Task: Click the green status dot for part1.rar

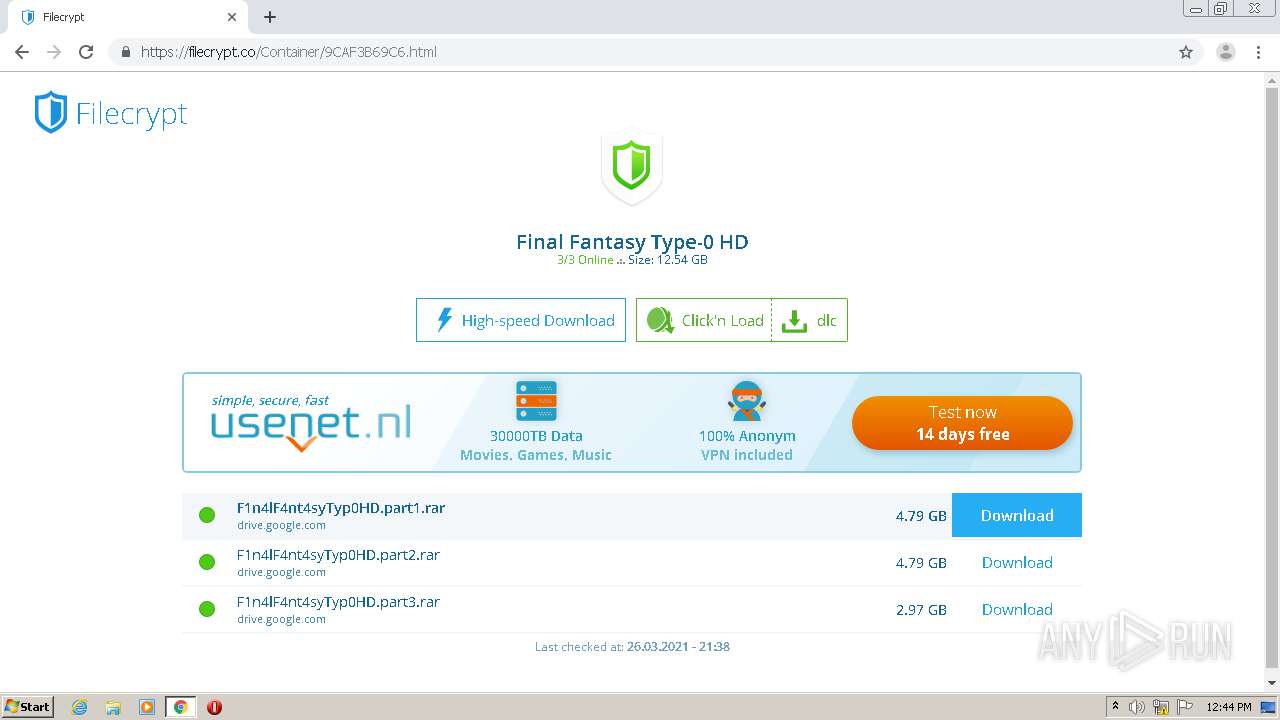Action: point(207,515)
